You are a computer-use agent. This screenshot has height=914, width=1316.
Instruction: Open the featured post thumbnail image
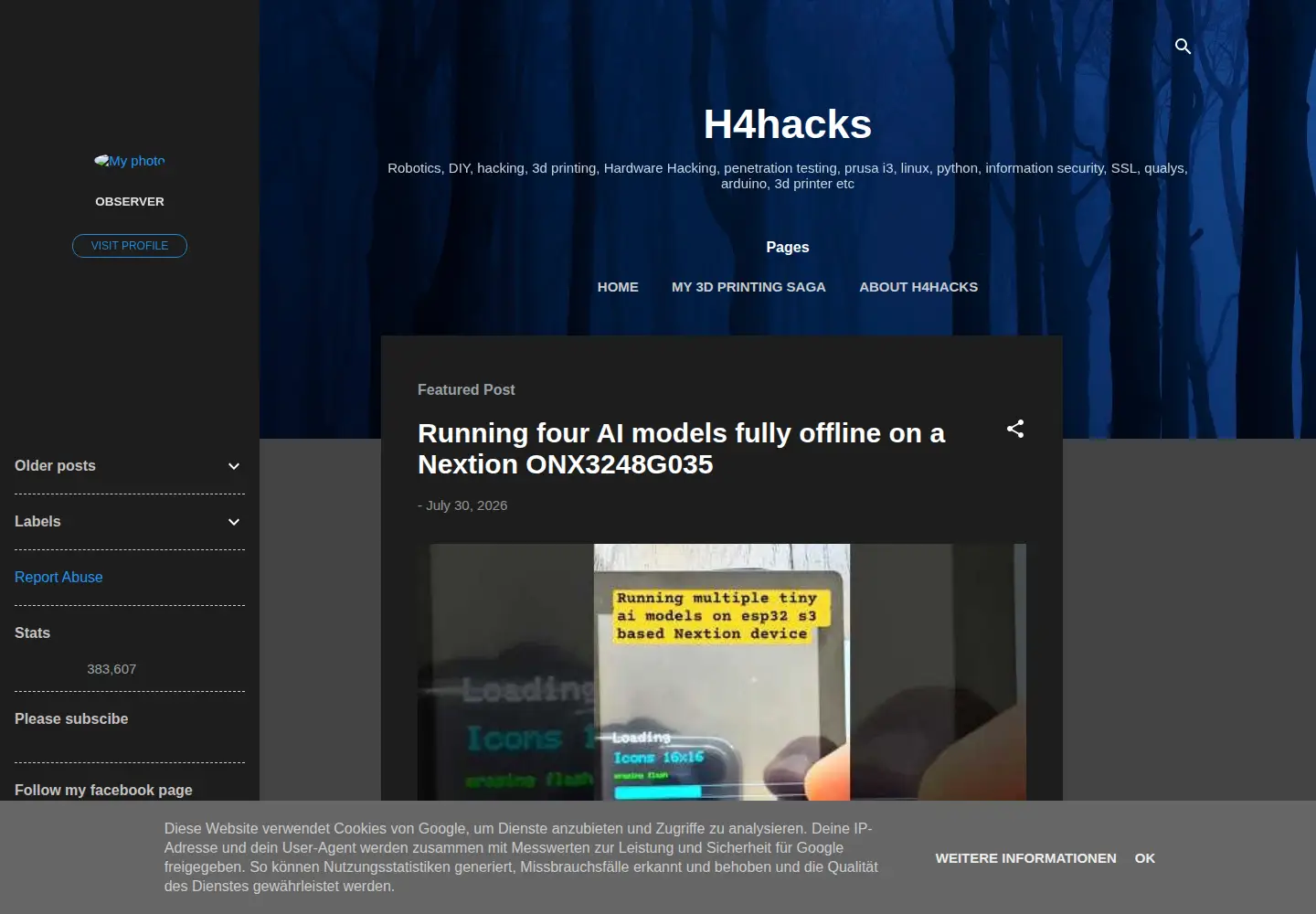click(722, 673)
